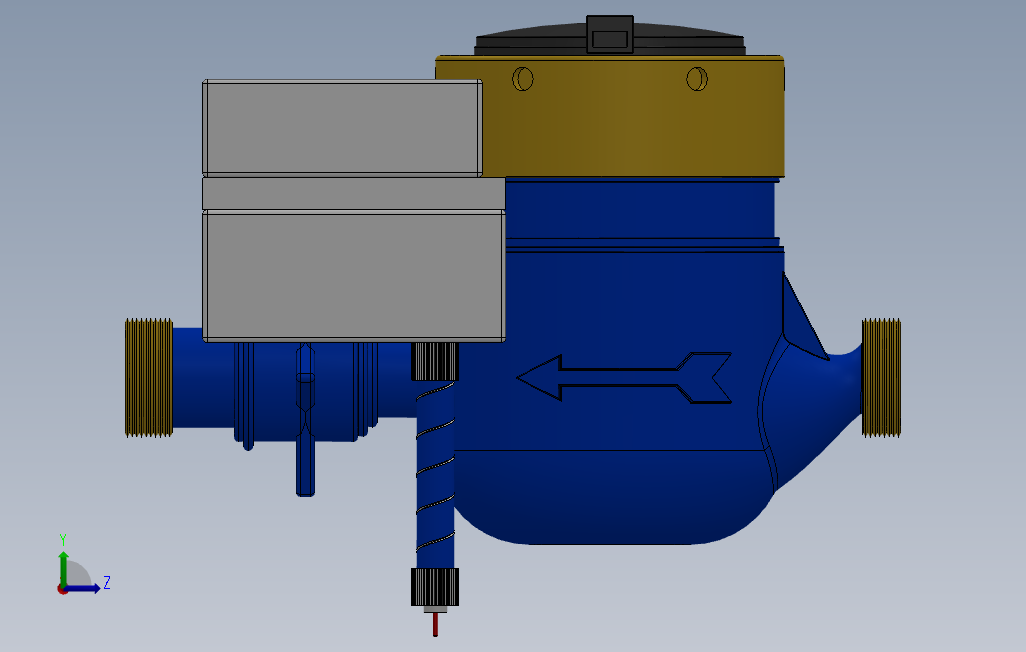Click the red origin point of the coordinate triad
This screenshot has width=1026, height=652.
coord(62,590)
